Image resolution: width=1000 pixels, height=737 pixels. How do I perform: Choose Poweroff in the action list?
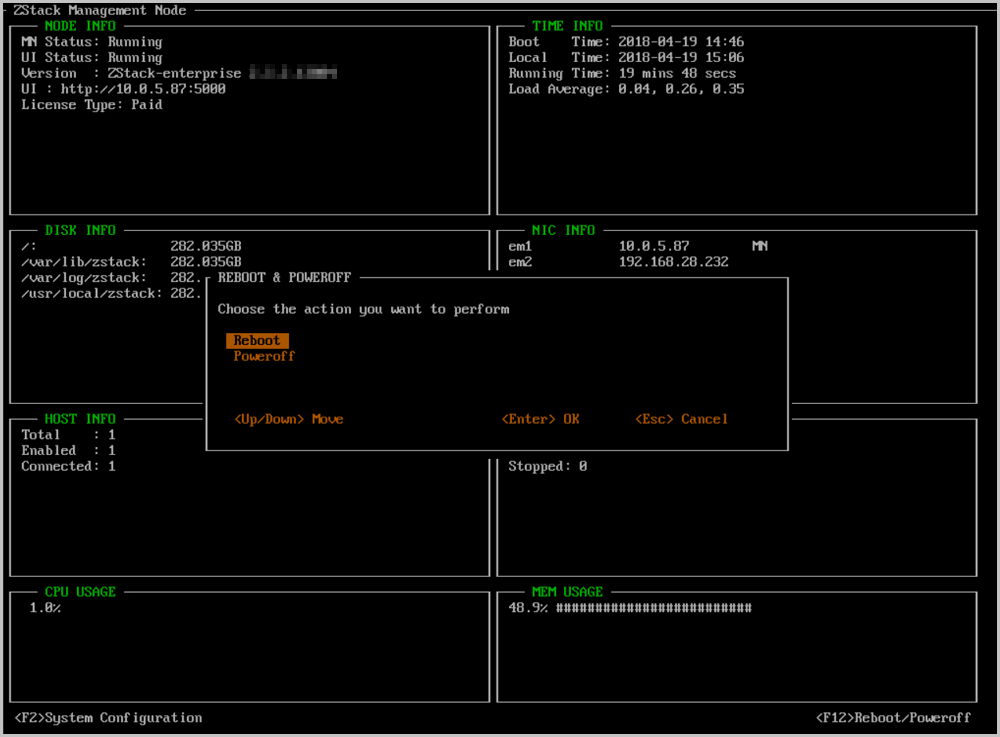click(264, 356)
